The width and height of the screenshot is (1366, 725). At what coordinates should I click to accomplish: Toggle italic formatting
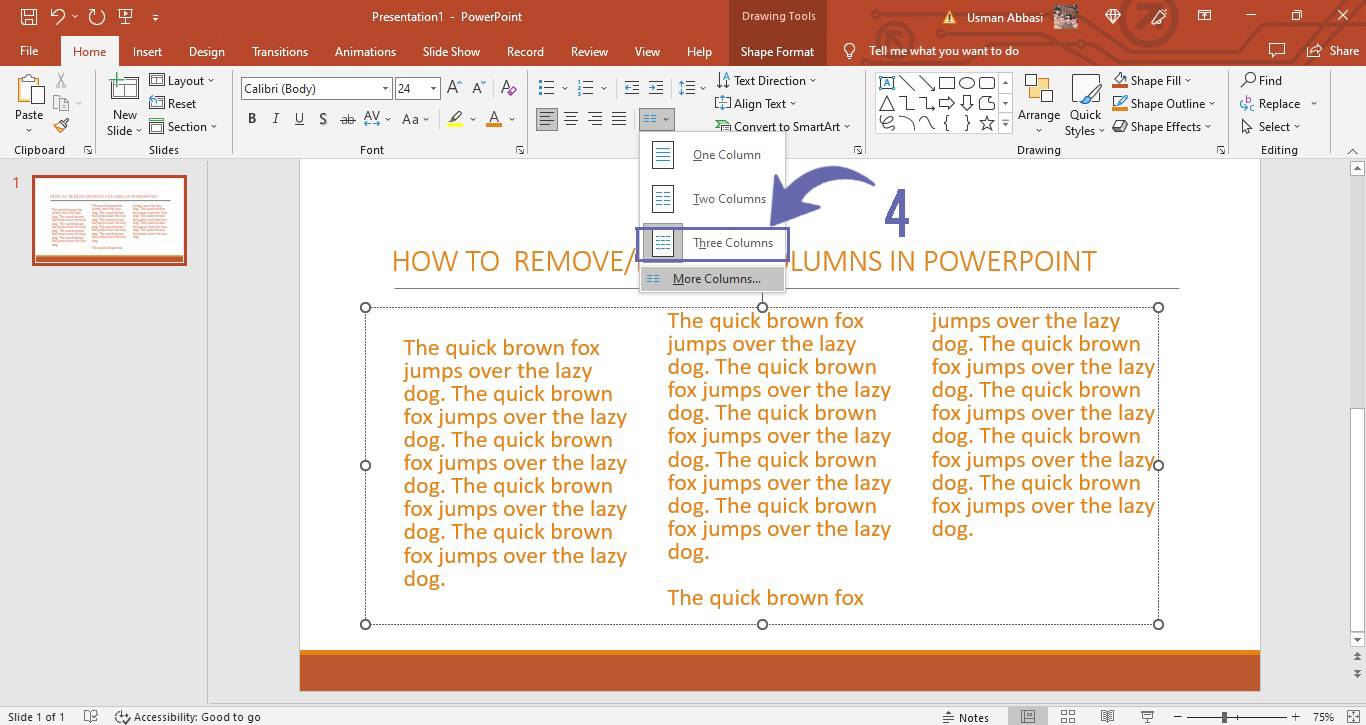click(275, 119)
